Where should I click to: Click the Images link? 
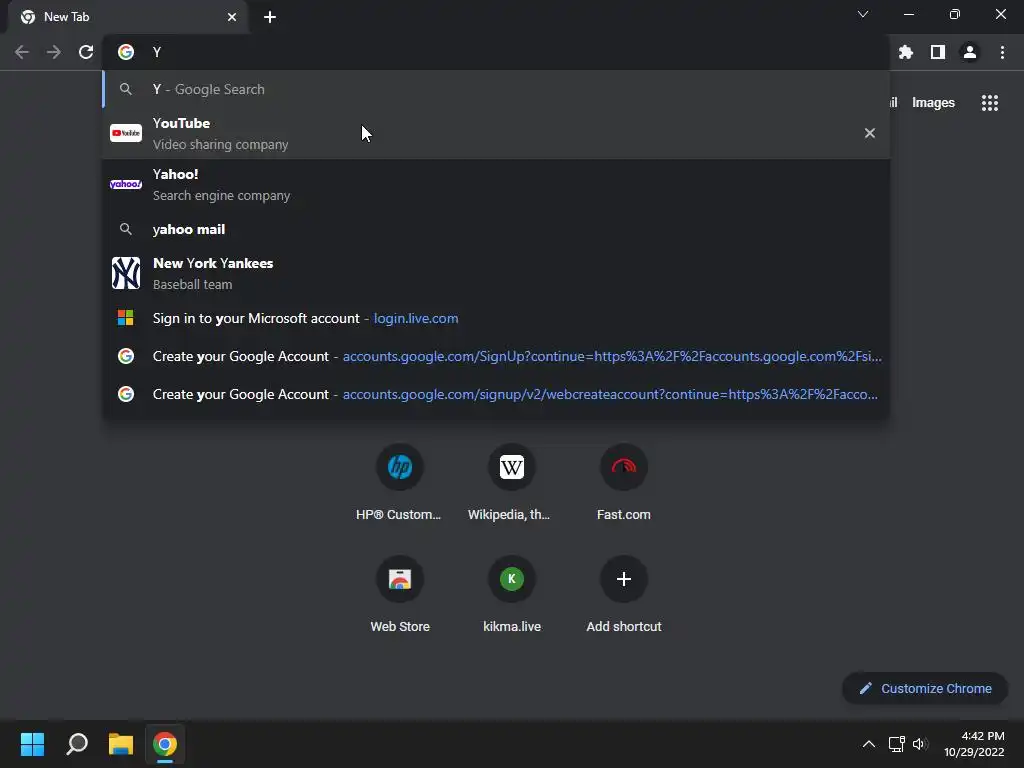point(933,103)
